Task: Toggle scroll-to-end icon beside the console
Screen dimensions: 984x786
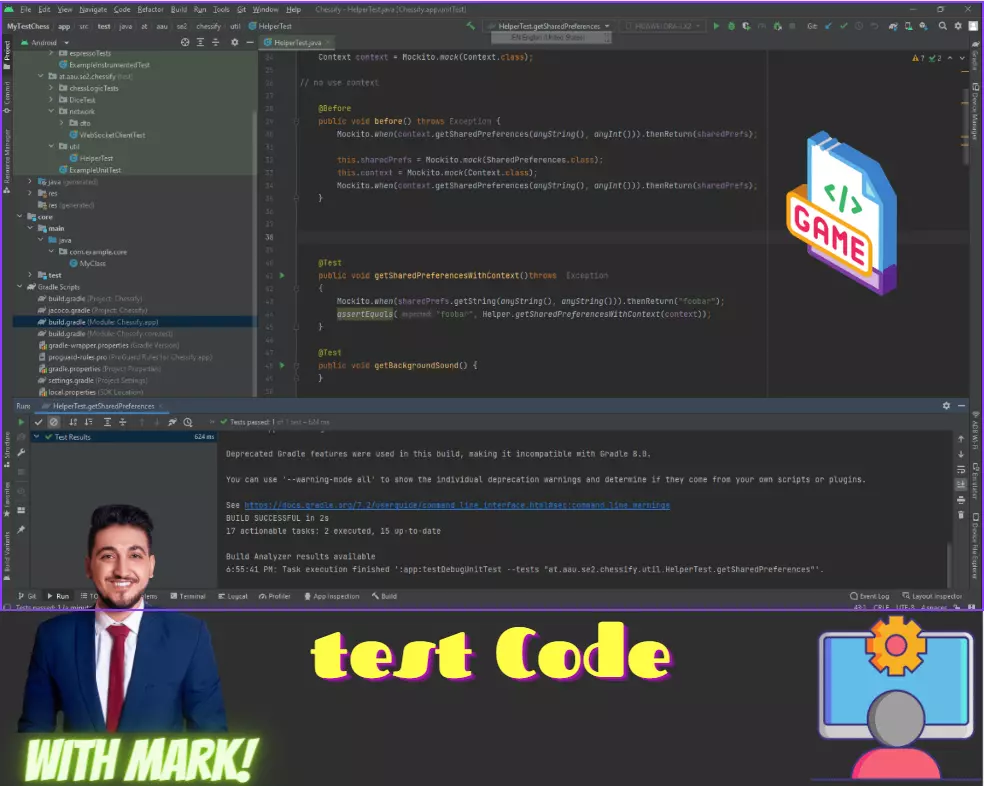Action: click(961, 485)
